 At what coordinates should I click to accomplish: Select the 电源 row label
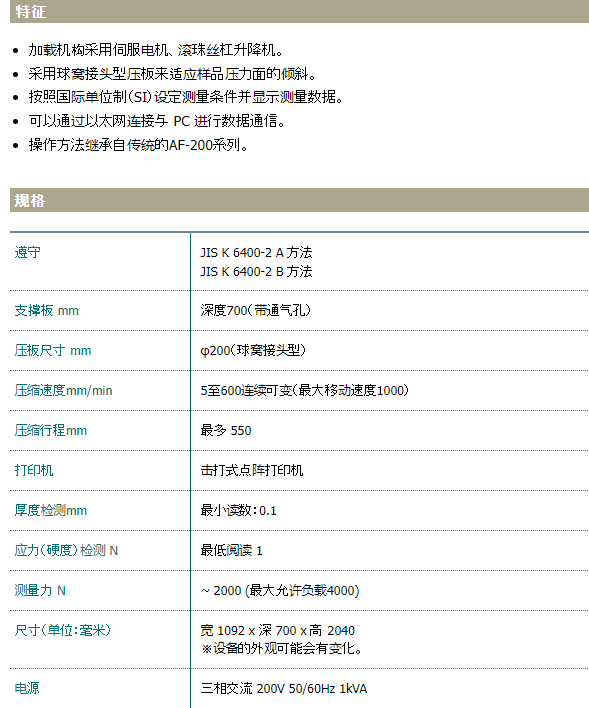[x=27, y=688]
